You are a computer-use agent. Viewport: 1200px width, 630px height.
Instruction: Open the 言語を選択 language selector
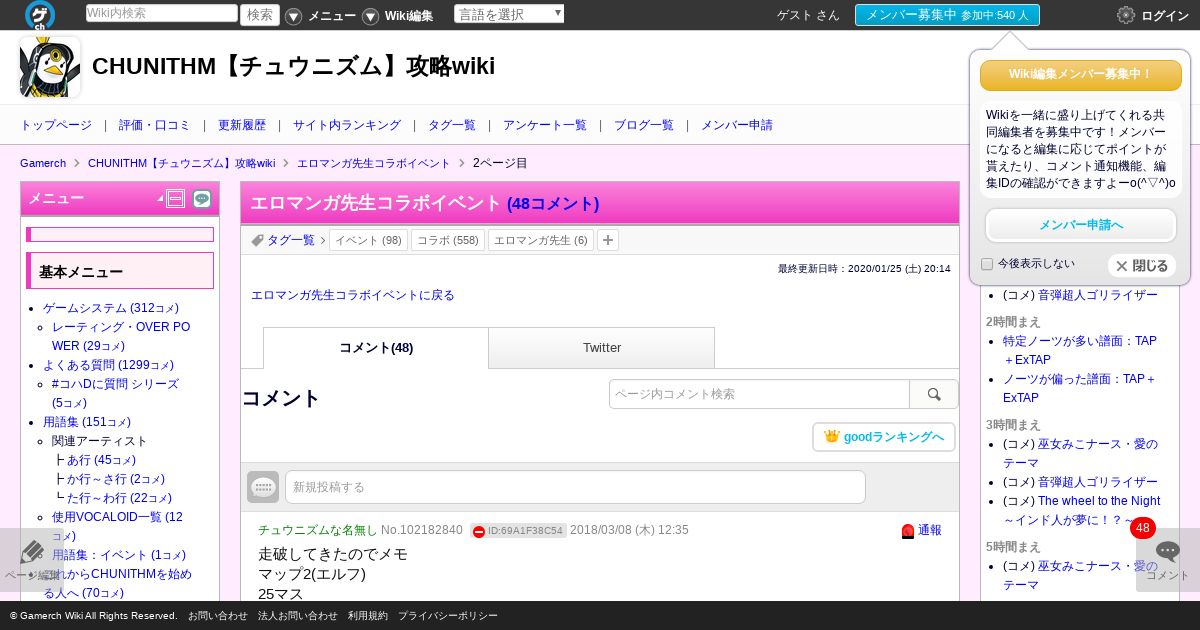509,14
